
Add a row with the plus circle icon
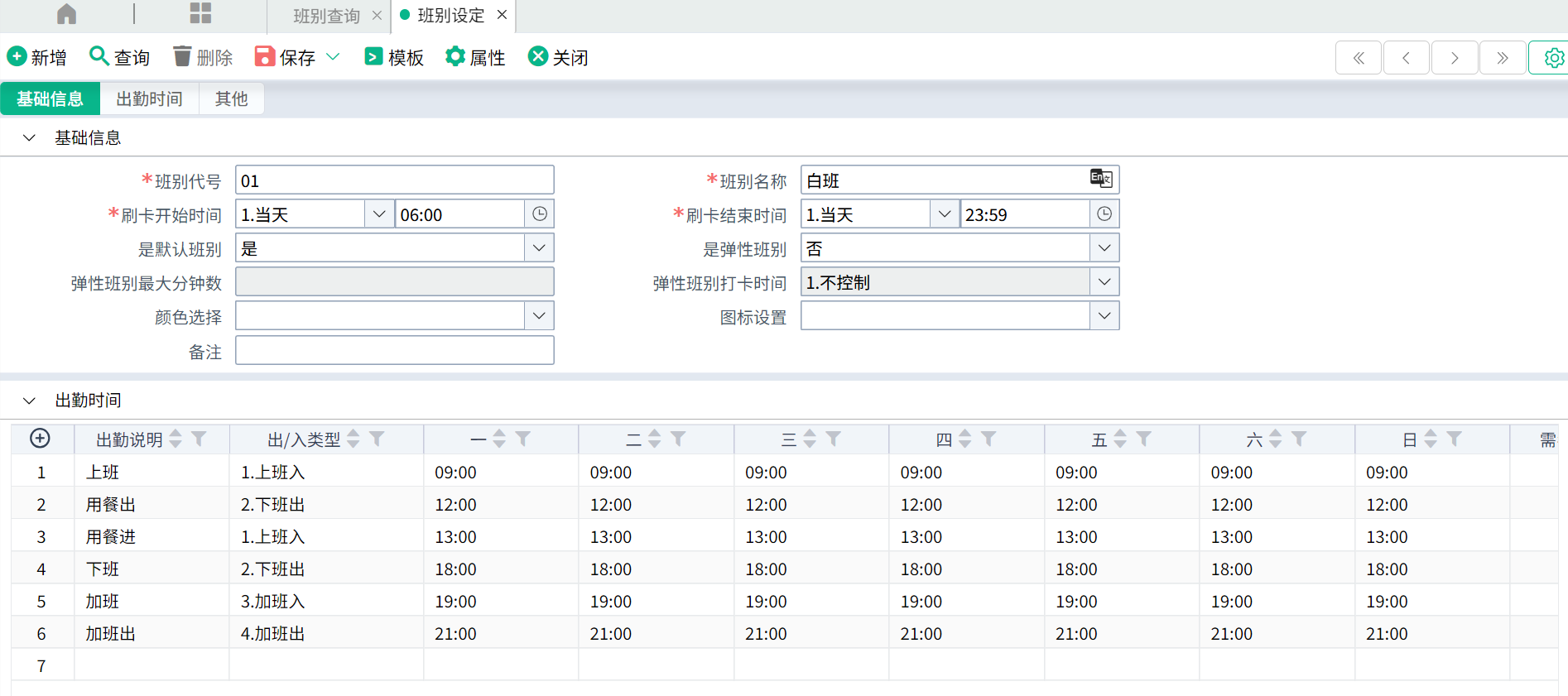40,439
